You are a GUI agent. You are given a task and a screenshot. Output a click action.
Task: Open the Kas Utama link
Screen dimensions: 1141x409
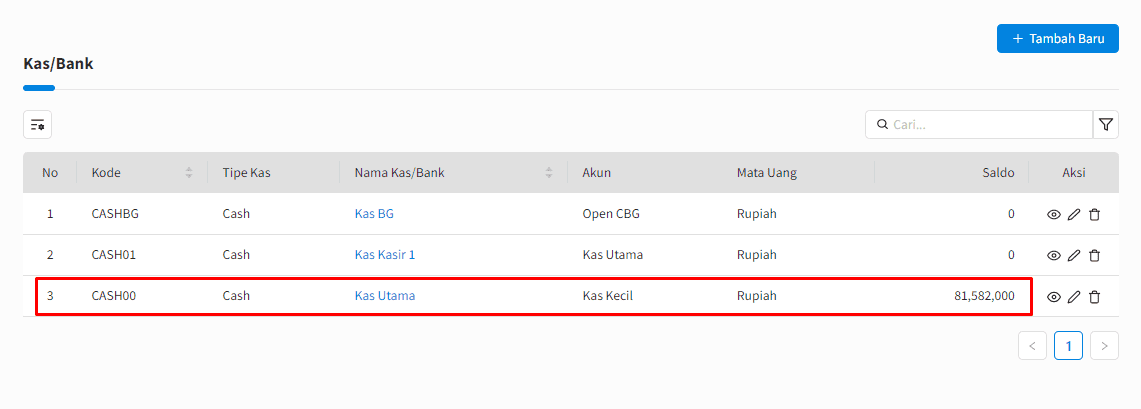[x=385, y=296]
